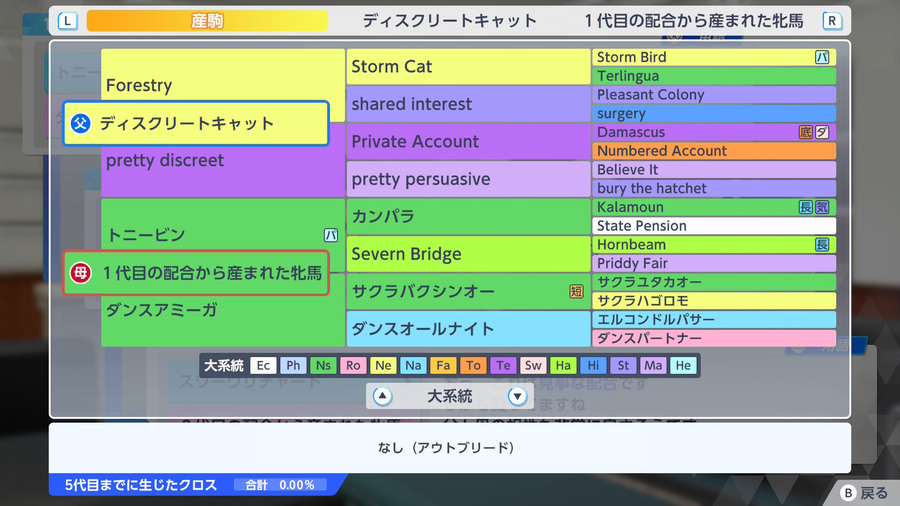Click the up arrow beside 大系統
The width and height of the screenshot is (900, 506).
pos(382,396)
